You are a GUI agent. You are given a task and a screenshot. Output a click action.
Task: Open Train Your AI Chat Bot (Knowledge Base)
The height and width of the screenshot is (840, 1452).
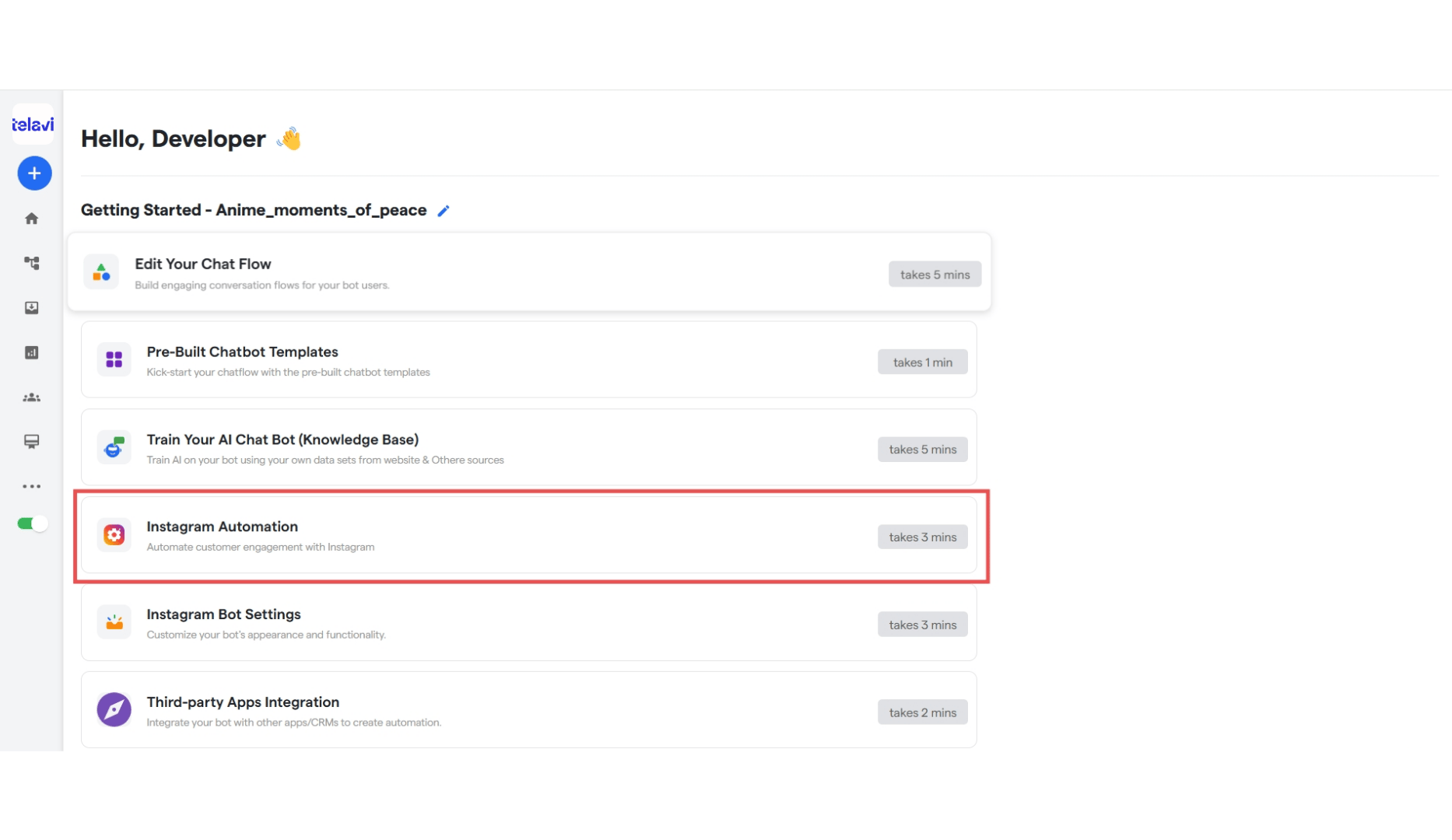pyautogui.click(x=283, y=439)
